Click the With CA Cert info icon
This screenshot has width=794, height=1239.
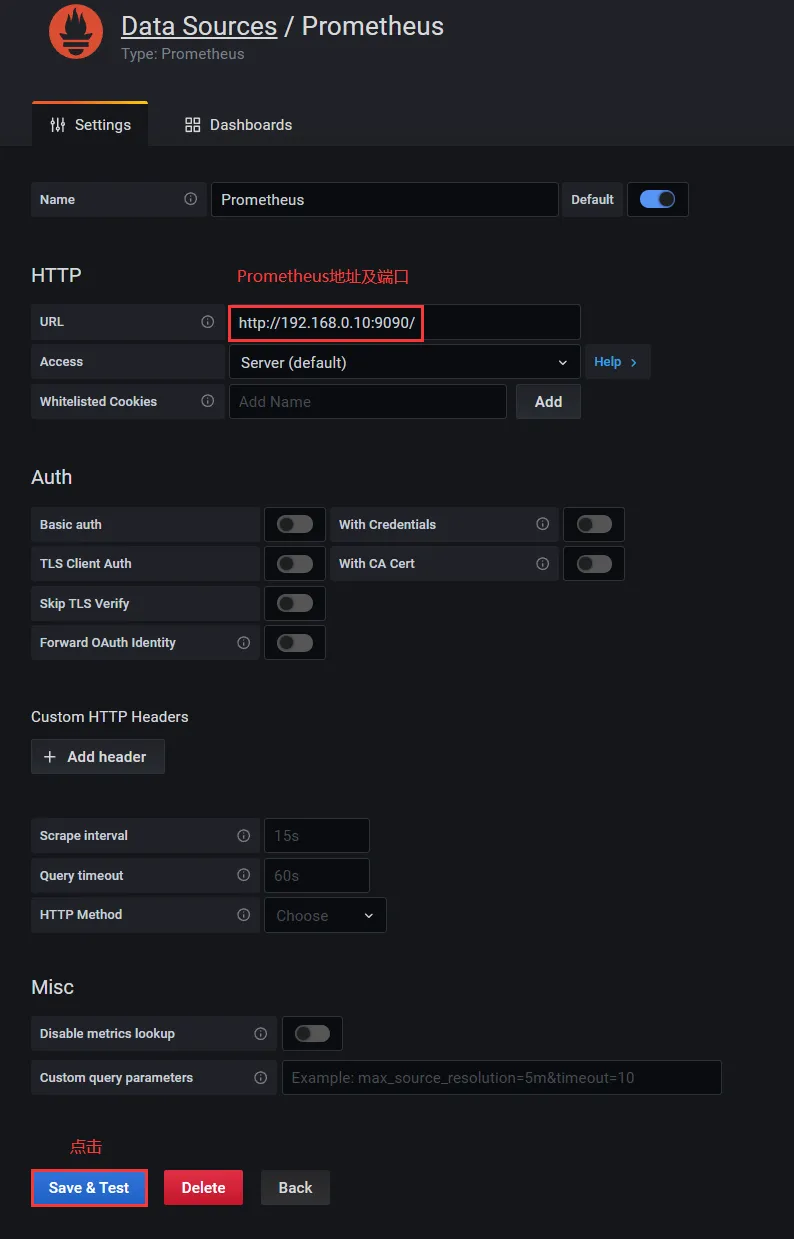(x=542, y=563)
